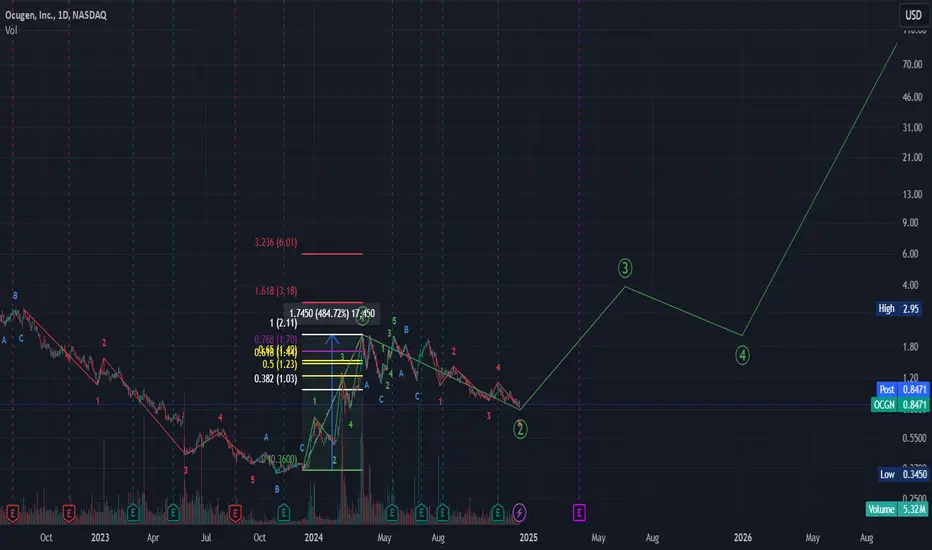Click the green earnings E marker nearest lightning icon
This screenshot has width=932, height=550.
498,512
